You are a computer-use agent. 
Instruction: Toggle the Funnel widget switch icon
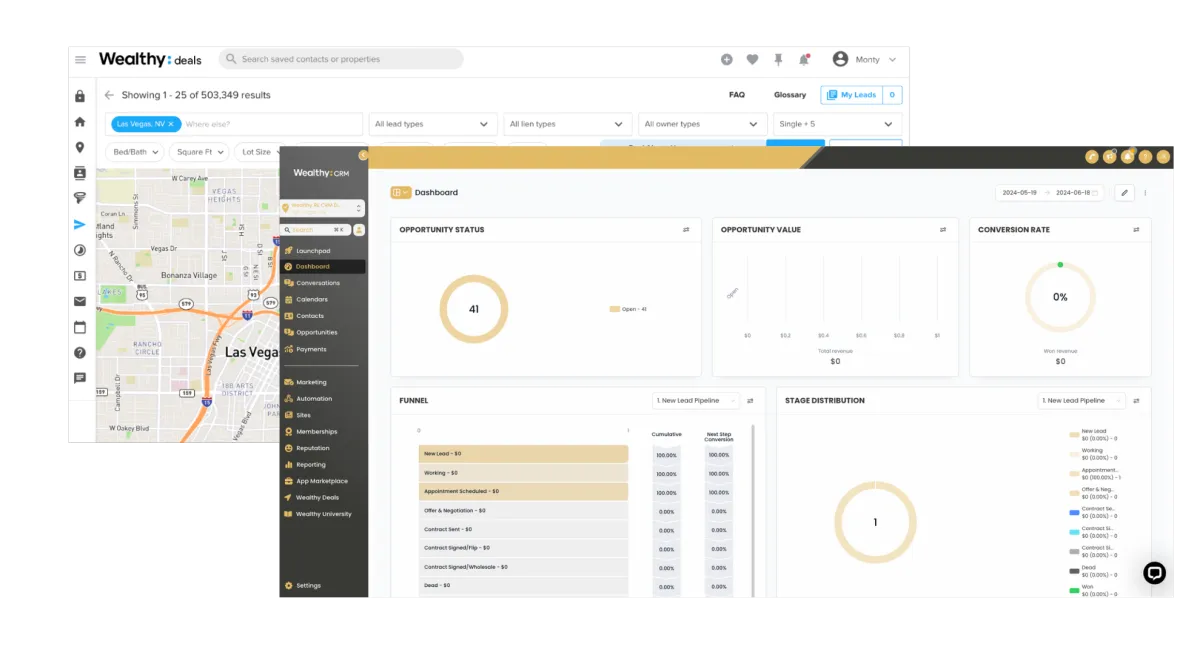pos(750,401)
